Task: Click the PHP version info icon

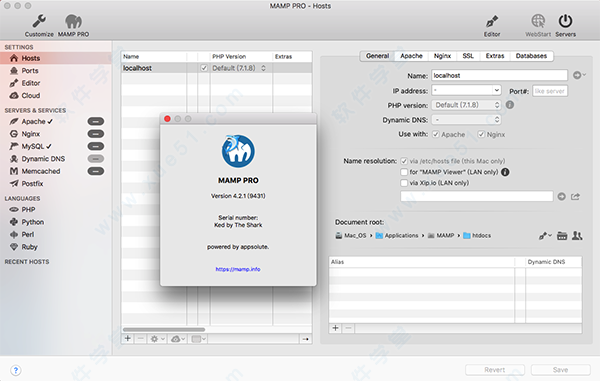Action: [510, 105]
